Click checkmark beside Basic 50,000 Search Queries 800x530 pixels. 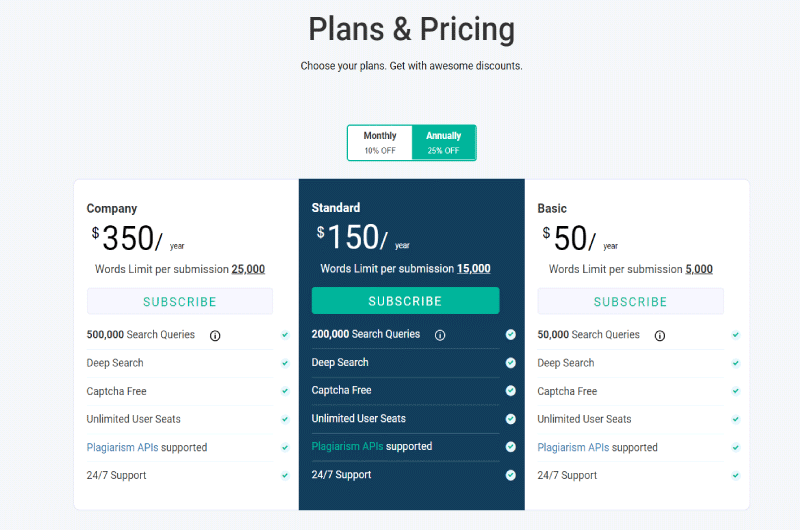(x=736, y=335)
